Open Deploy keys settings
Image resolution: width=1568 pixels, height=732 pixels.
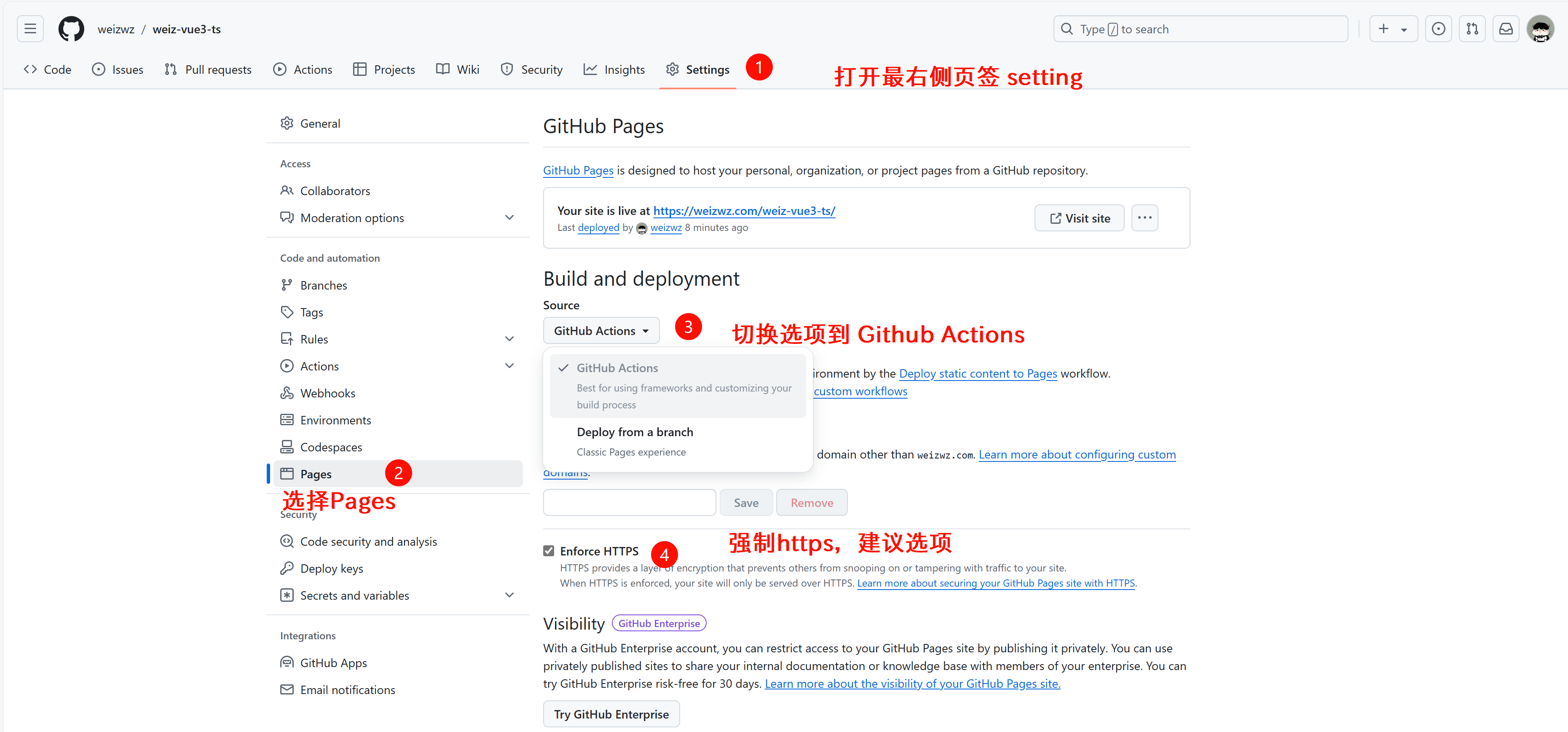pos(332,568)
